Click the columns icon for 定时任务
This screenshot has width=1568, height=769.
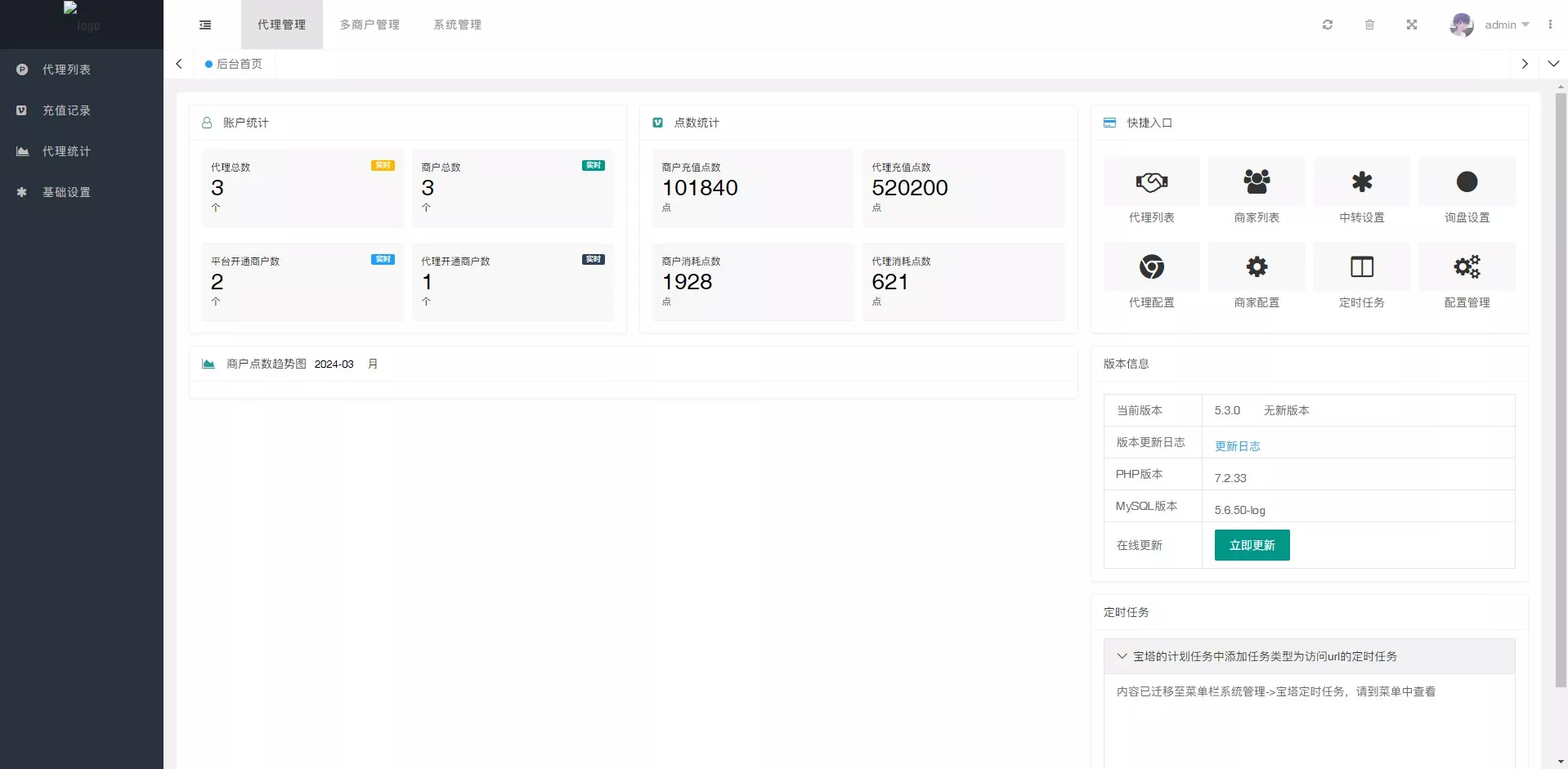point(1361,267)
